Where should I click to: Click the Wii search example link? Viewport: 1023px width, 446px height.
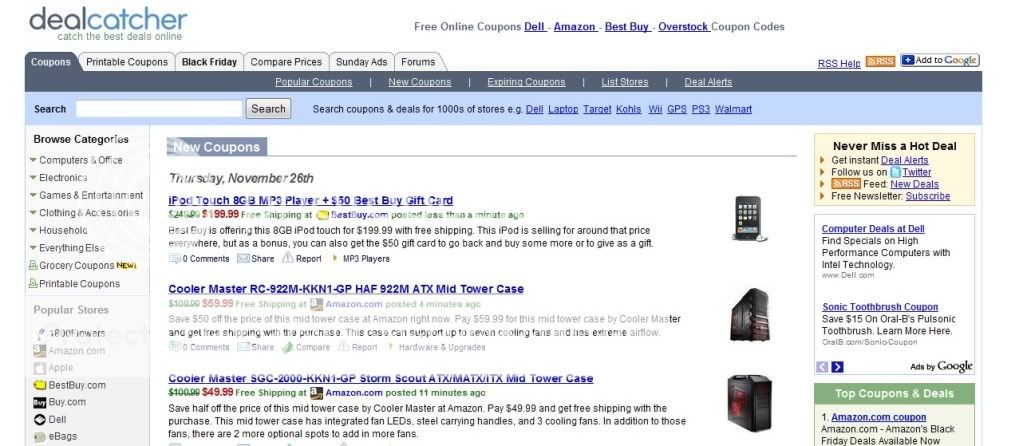click(655, 110)
